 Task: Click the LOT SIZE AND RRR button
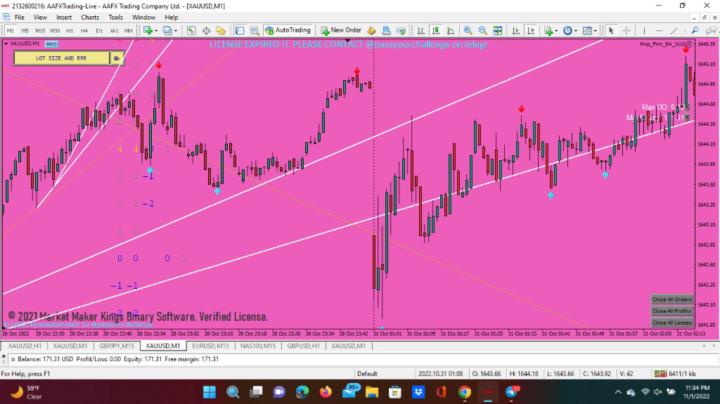pos(61,58)
